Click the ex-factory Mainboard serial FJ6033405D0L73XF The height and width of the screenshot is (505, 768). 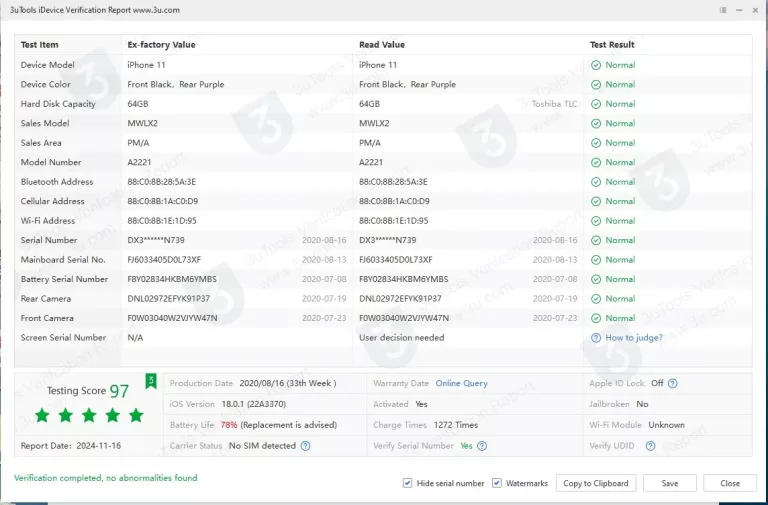164,260
